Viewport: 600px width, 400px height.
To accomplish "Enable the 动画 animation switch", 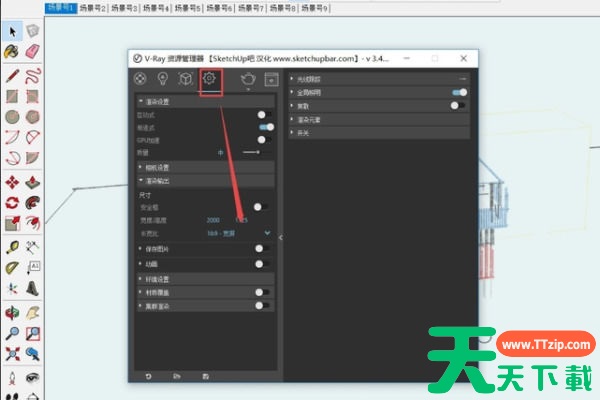I will (262, 264).
